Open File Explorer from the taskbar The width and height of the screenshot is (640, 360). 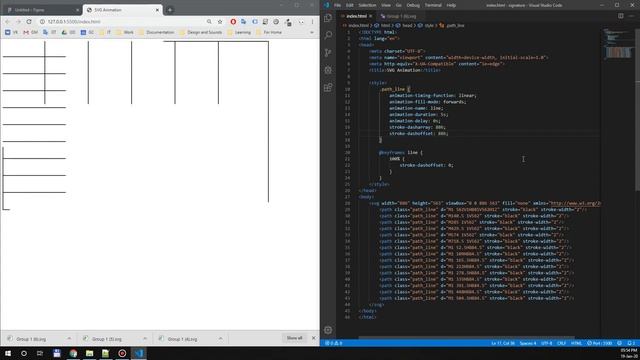click(x=89, y=353)
